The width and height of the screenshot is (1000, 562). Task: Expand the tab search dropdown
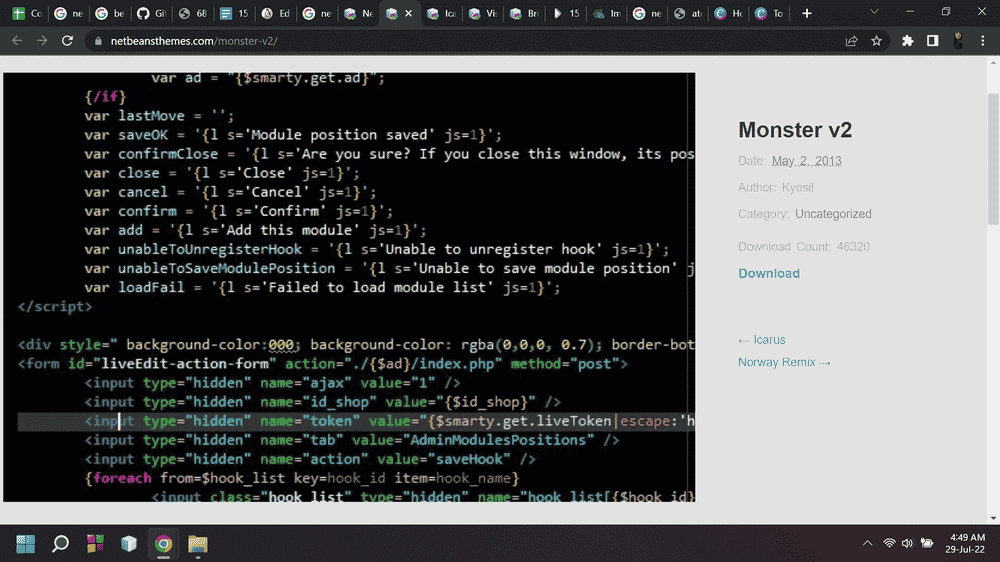pos(874,12)
